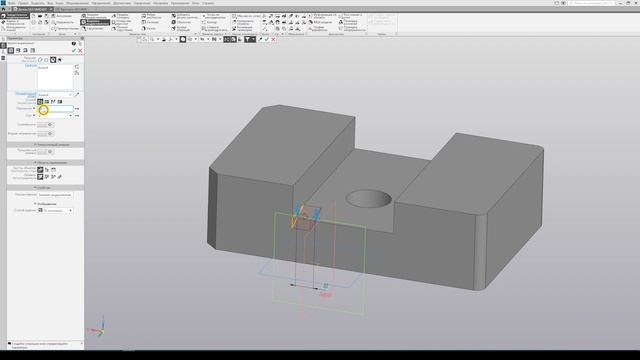Open the Diagnostics menu

(x=122, y=3)
